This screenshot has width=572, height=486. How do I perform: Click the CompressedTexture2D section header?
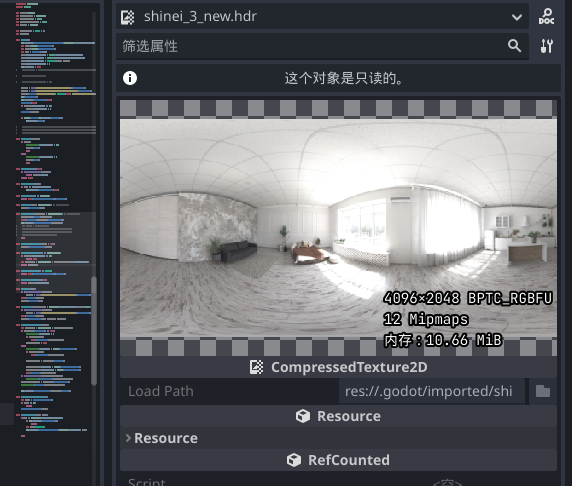338,367
